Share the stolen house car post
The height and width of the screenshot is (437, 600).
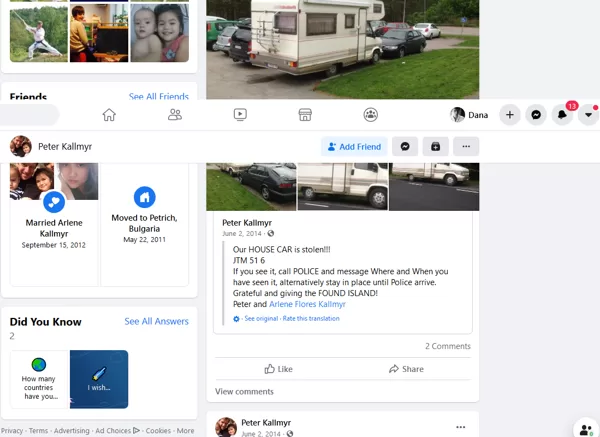coord(406,369)
